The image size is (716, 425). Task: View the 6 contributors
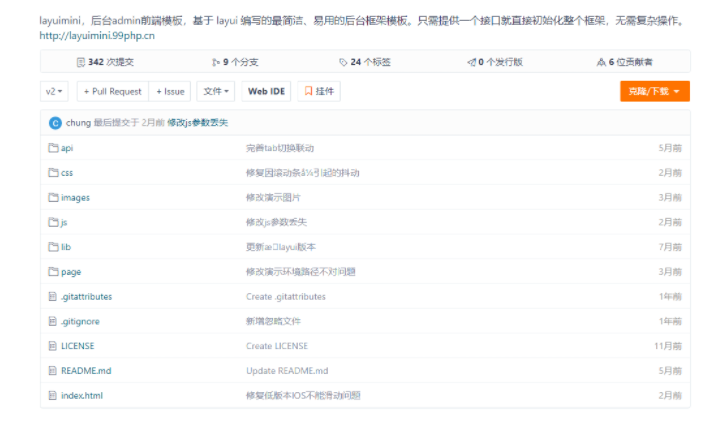[625, 62]
